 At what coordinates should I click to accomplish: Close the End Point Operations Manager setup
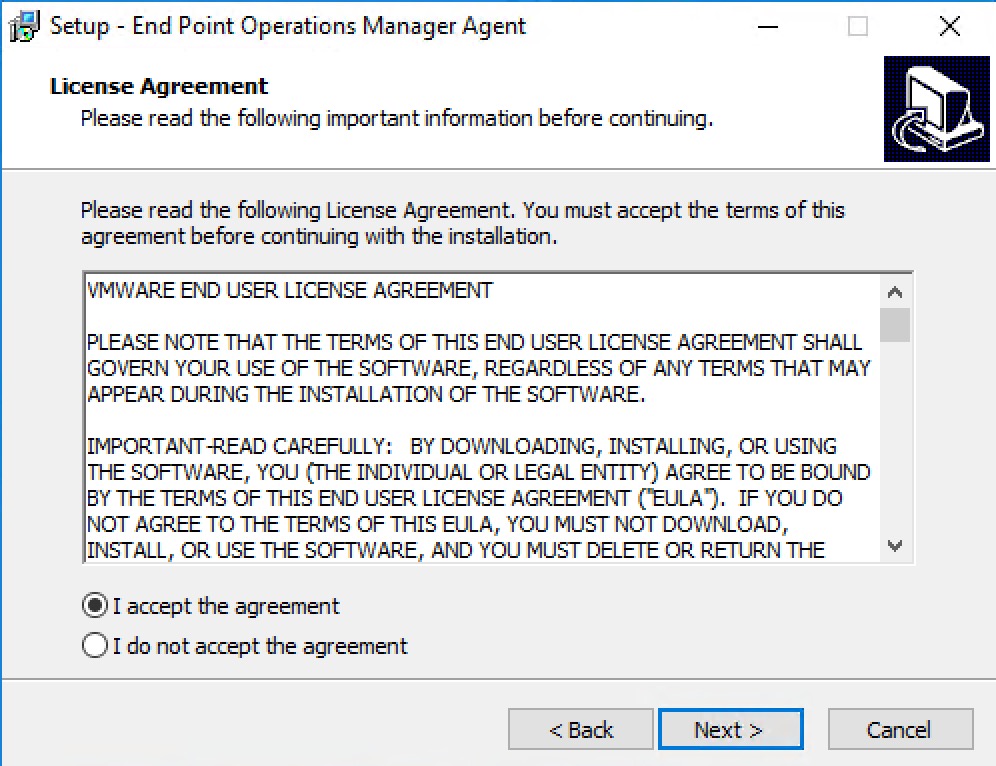tap(950, 27)
